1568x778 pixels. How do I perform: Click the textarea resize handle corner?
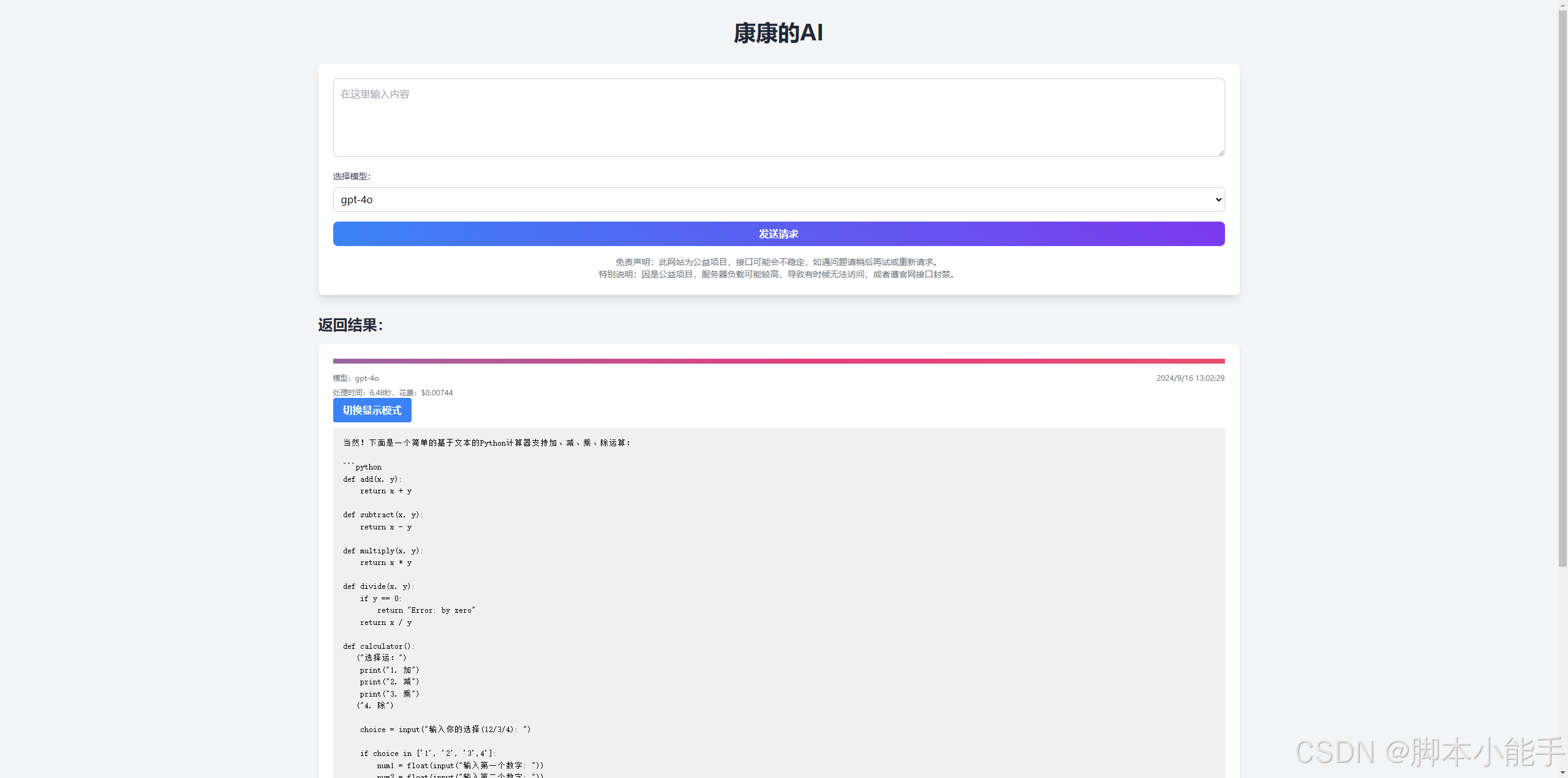click(x=1221, y=152)
